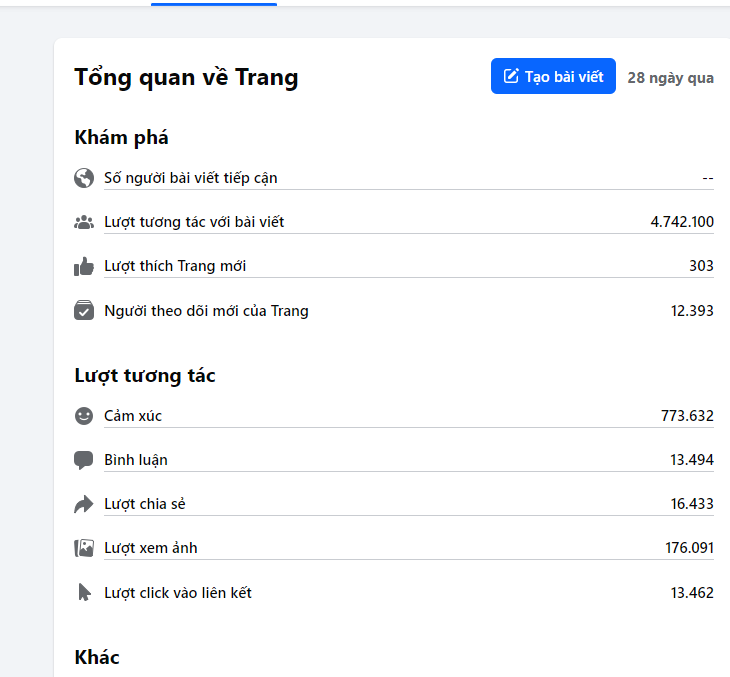Select the 773.632 reactions count

pos(687,416)
